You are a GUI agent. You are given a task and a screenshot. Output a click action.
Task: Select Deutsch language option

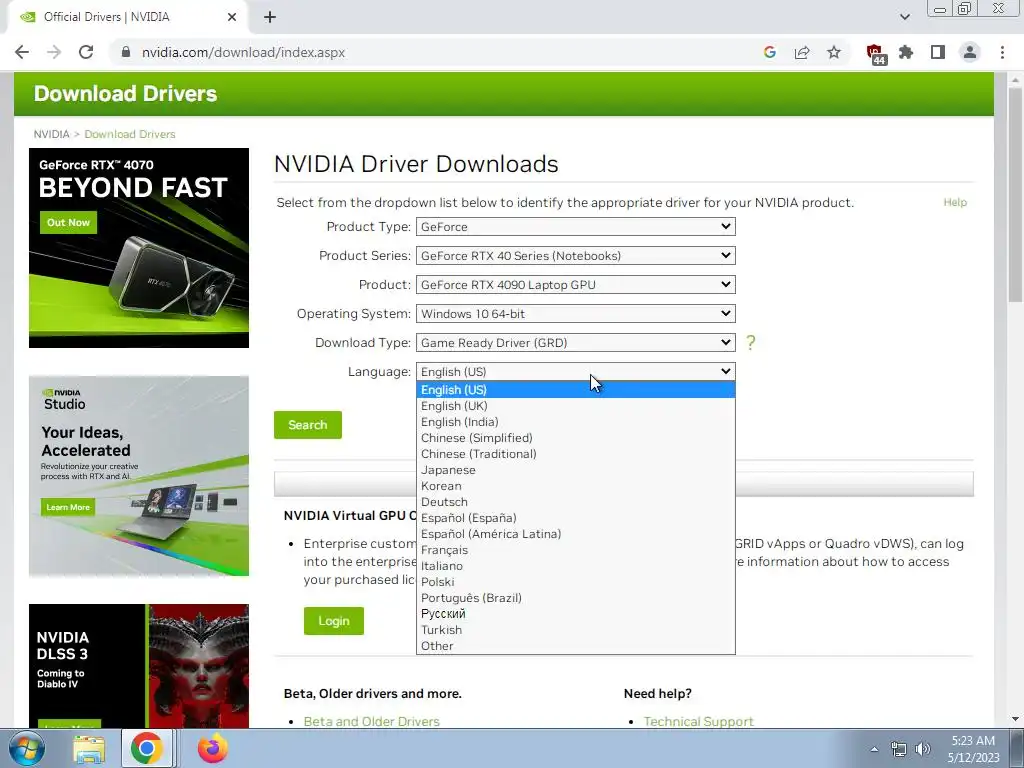click(575, 502)
